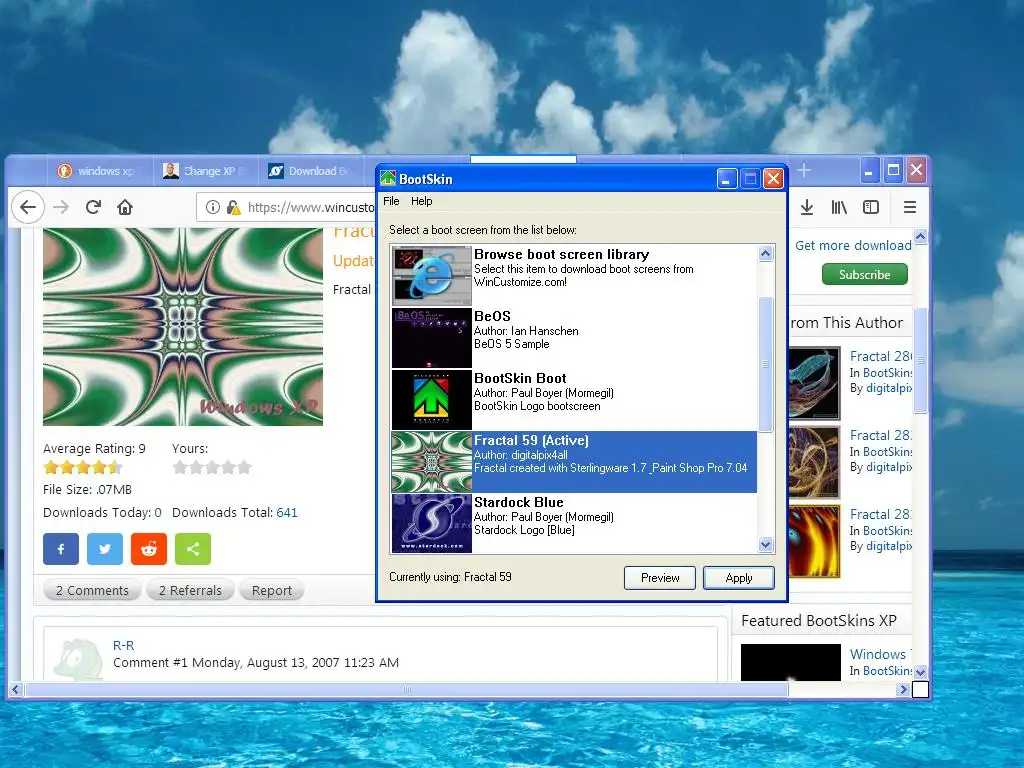Open a new browser tab with plus
The height and width of the screenshot is (768, 1024).
pos(804,170)
